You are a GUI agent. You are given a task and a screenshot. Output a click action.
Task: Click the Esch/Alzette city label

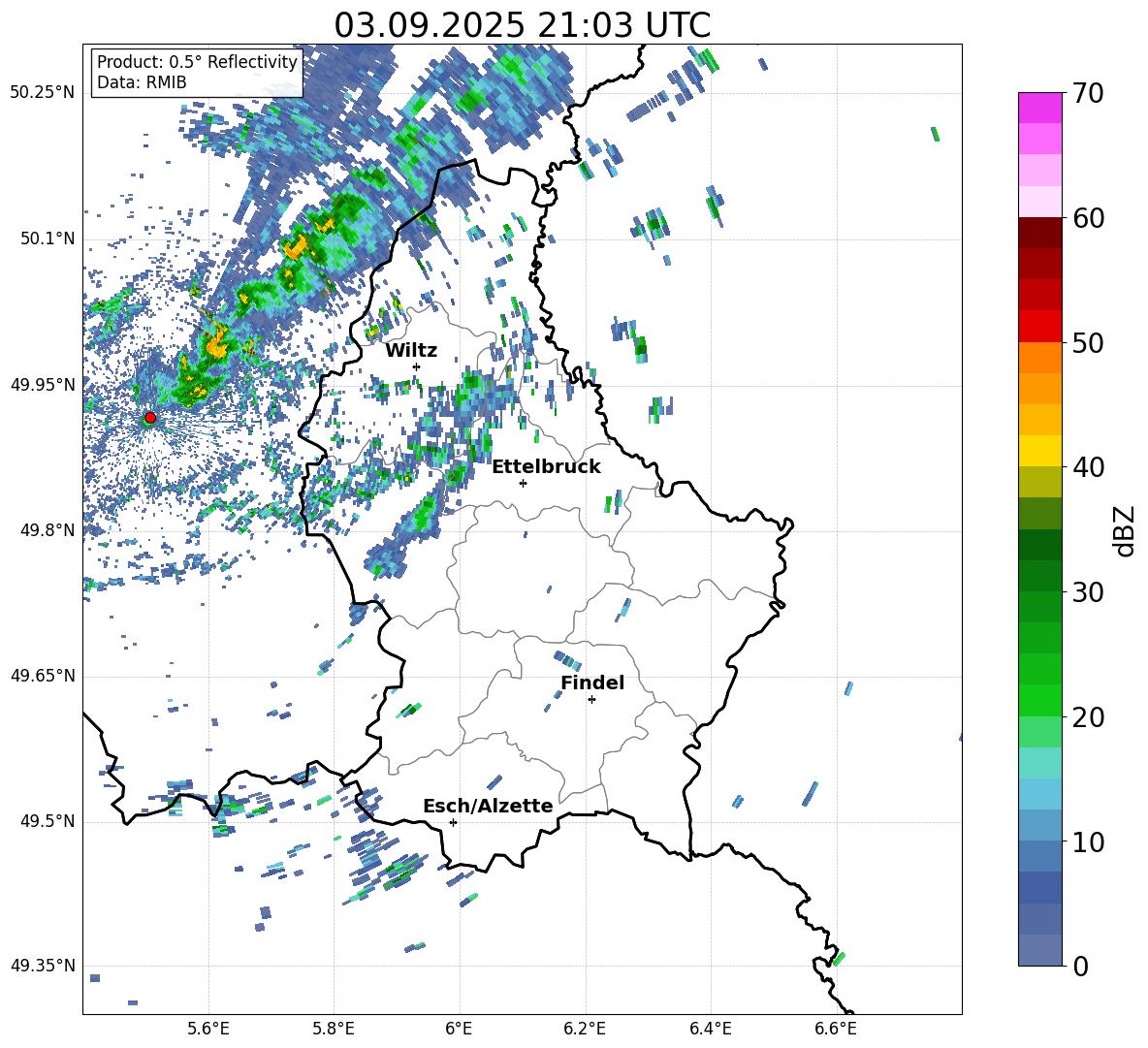click(x=488, y=806)
